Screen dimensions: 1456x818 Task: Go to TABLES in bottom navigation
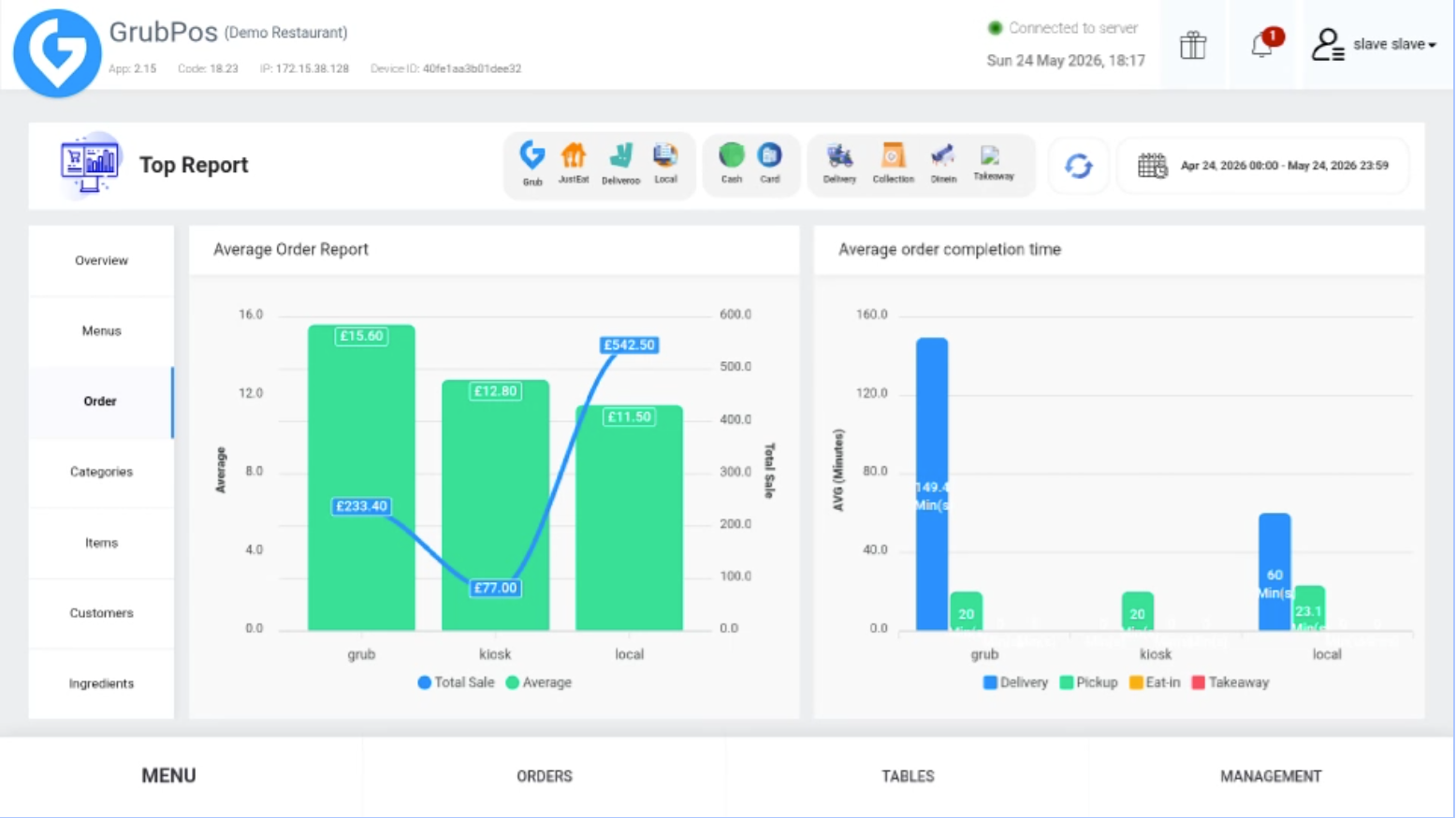tap(908, 776)
